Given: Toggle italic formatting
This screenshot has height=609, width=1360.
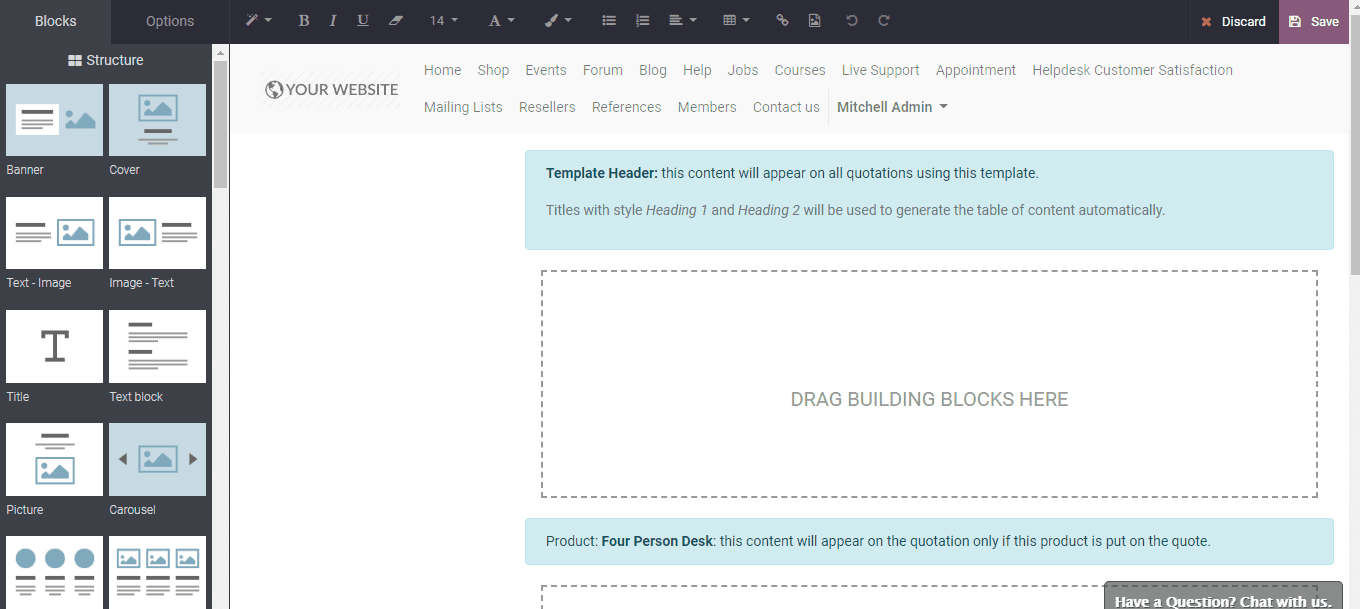Looking at the screenshot, I should tap(332, 20).
